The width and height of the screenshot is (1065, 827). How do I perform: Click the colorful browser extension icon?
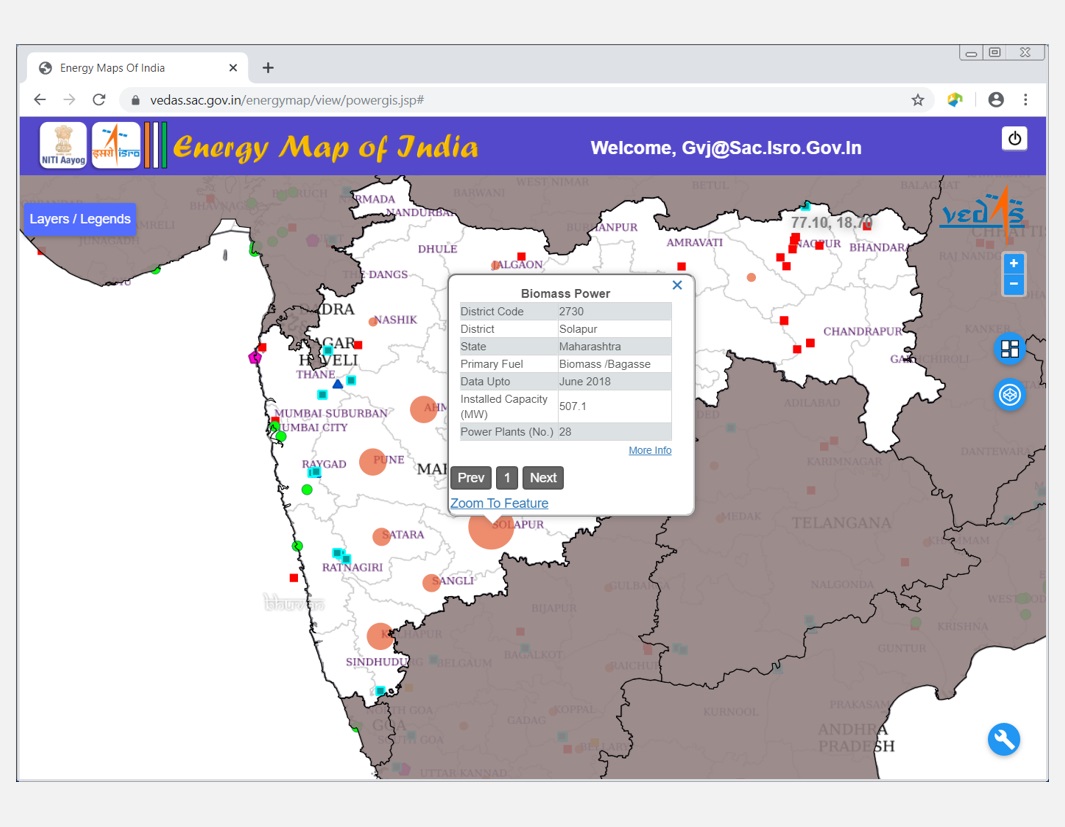pos(955,100)
